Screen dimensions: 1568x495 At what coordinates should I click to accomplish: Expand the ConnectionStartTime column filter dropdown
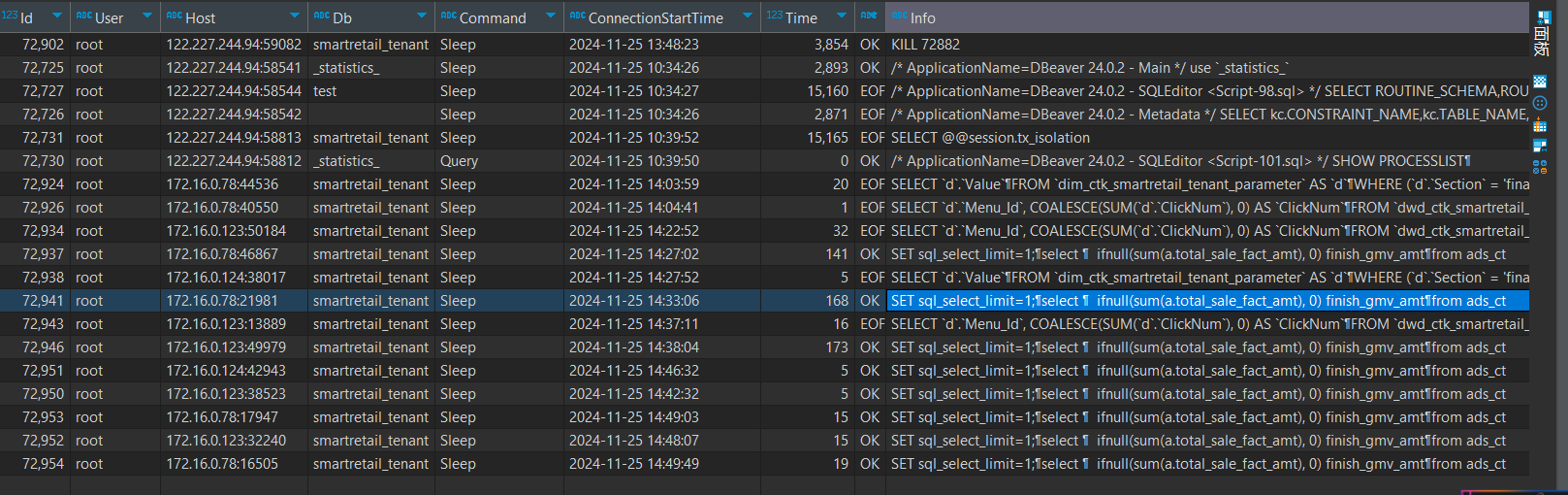[748, 16]
